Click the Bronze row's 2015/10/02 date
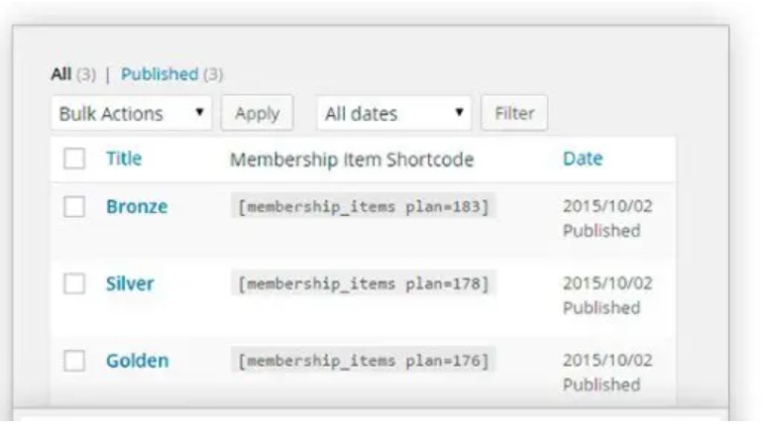The height and width of the screenshot is (435, 768). point(607,207)
